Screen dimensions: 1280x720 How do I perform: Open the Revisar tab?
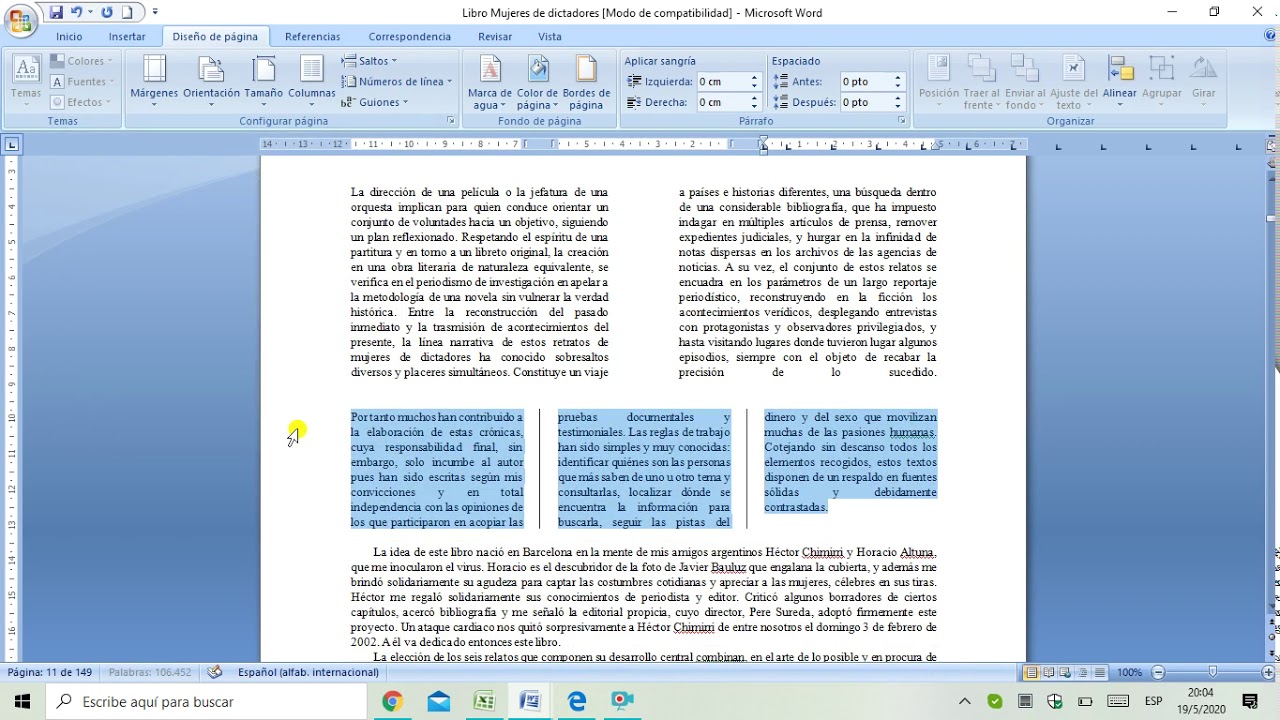coord(495,37)
